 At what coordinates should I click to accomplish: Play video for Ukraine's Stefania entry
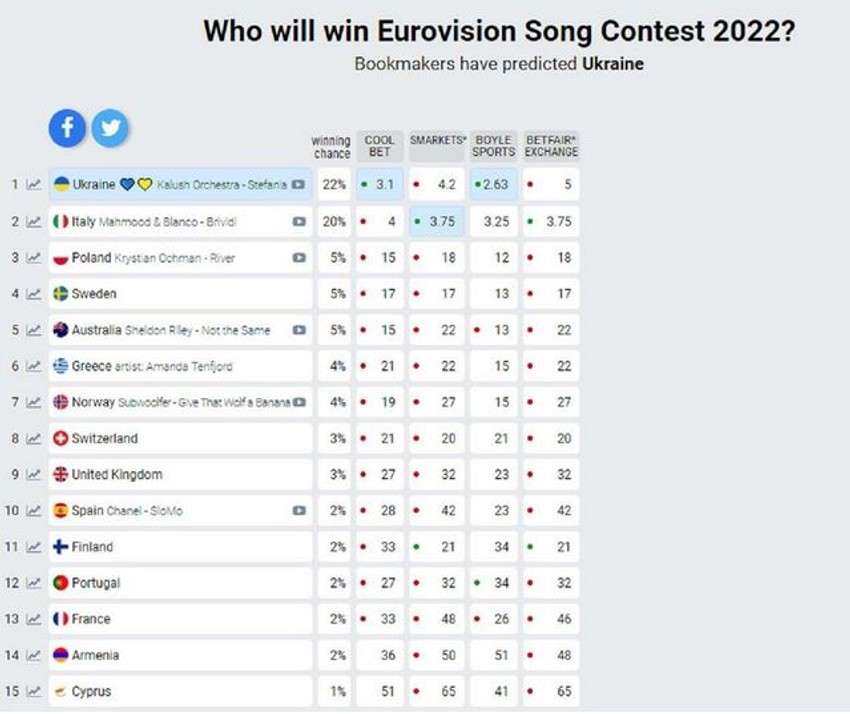tap(299, 185)
